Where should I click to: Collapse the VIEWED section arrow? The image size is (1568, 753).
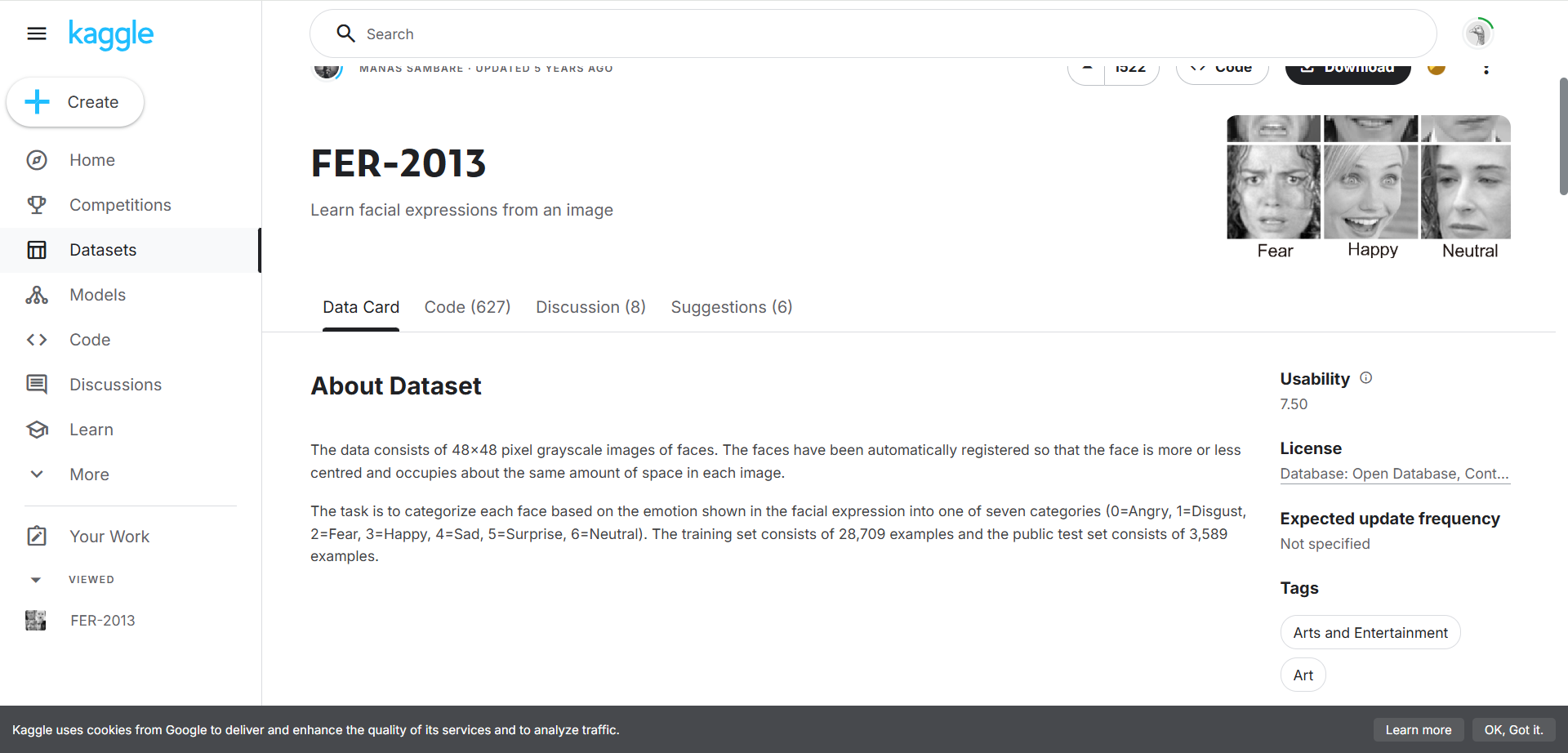pos(36,580)
